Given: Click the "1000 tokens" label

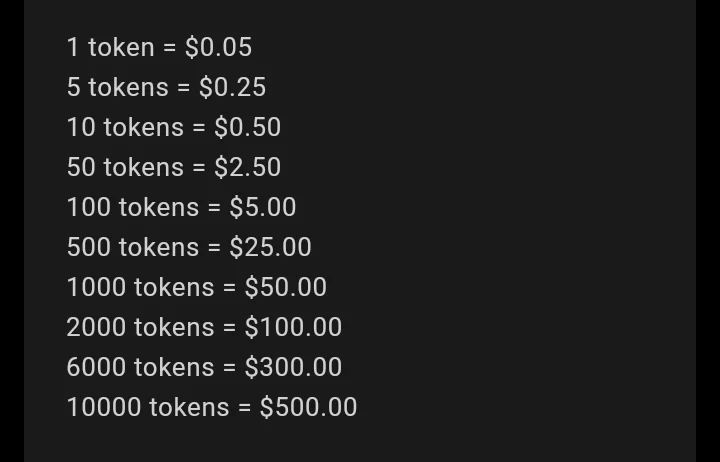Looking at the screenshot, I should tap(140, 287).
